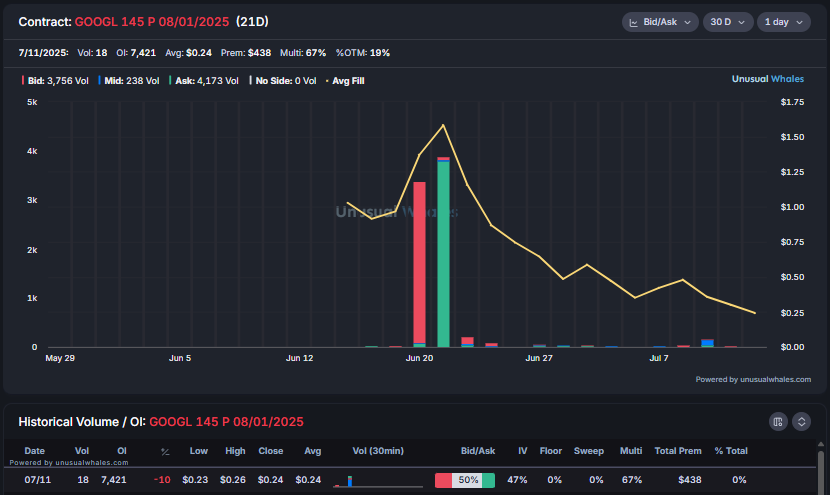Click the -10 OI change value

[x=162, y=480]
